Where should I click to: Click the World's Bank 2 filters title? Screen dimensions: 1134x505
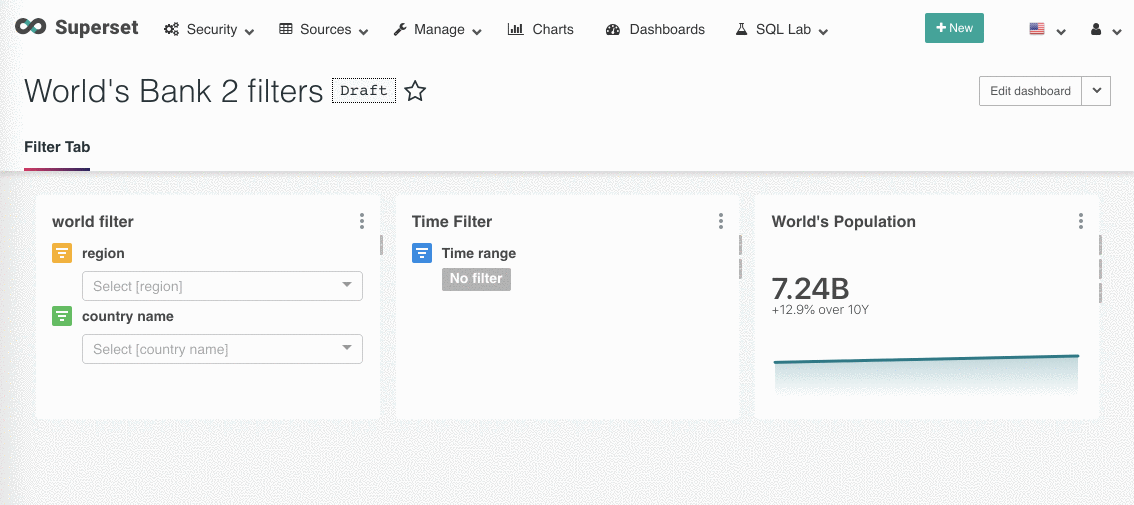[174, 91]
